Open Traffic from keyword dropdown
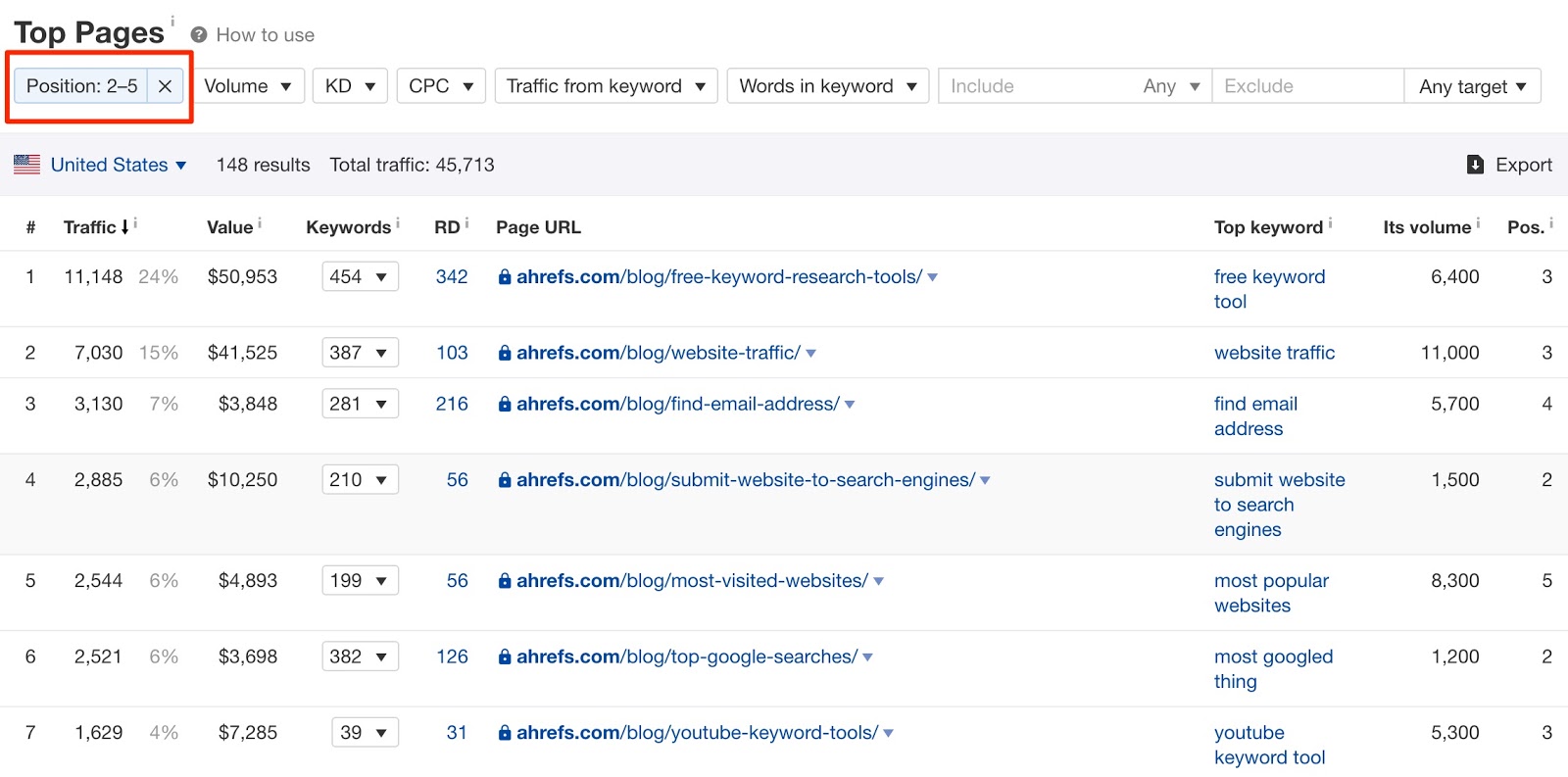 click(606, 86)
